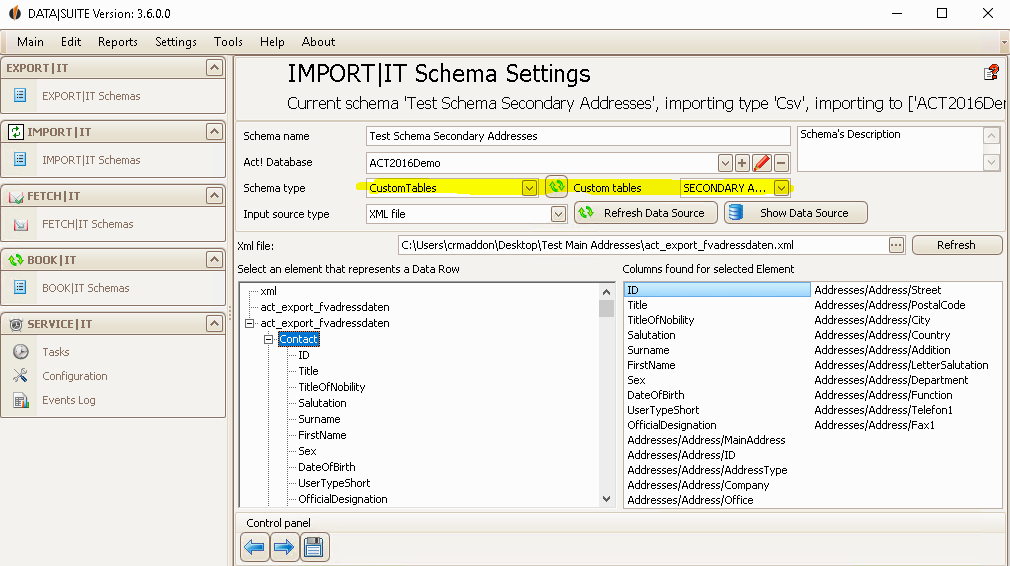Click Refresh Data Source button
The height and width of the screenshot is (566, 1010).
coord(646,213)
